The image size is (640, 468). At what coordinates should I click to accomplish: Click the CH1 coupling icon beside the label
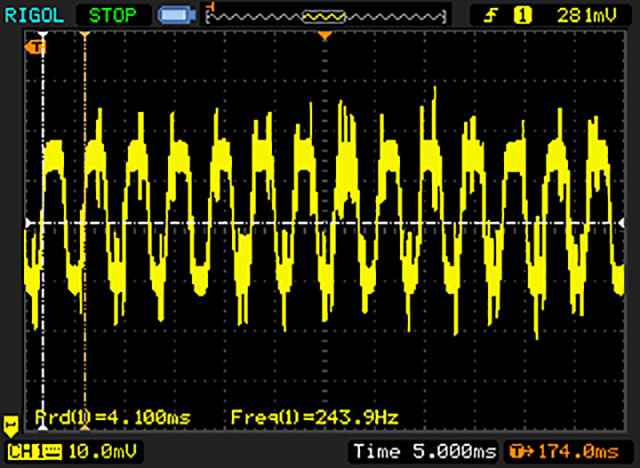pos(51,453)
